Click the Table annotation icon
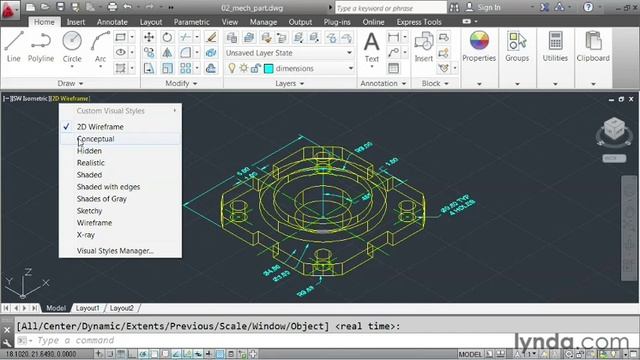640x360 pixels. point(393,68)
